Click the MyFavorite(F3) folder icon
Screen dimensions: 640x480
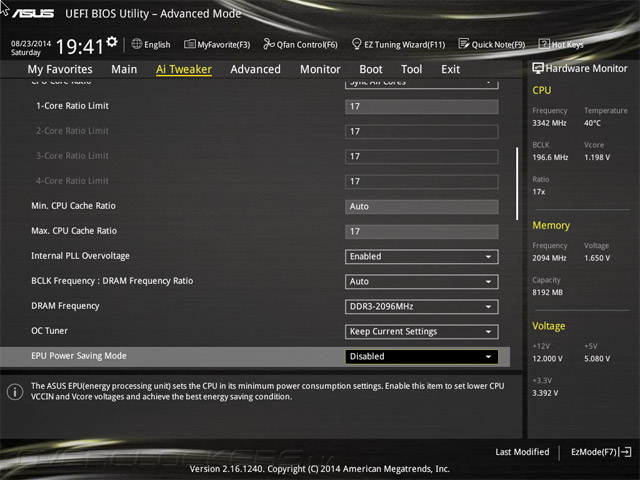click(189, 44)
